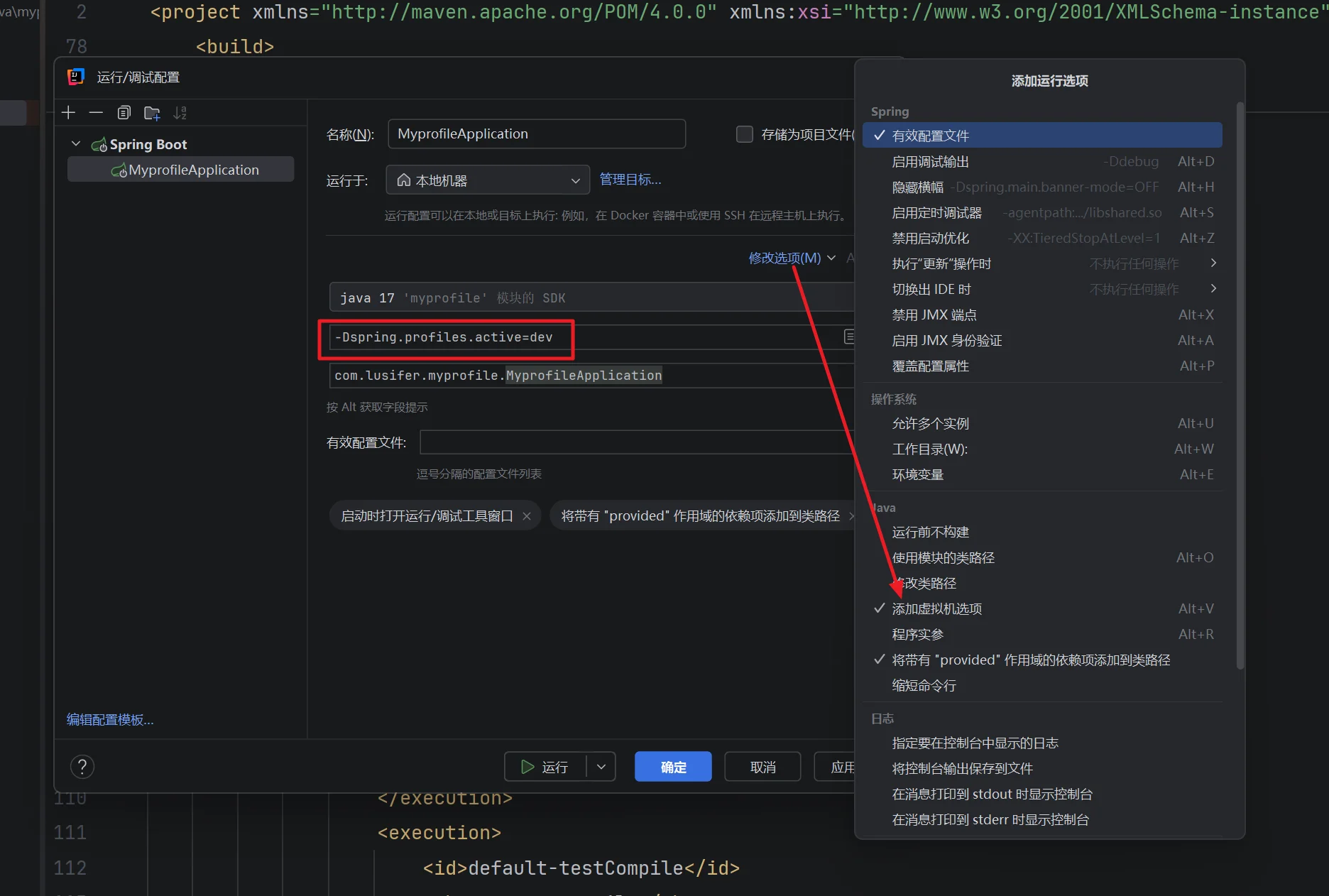Click the 运行 button
This screenshot has width=1329, height=896.
[545, 767]
